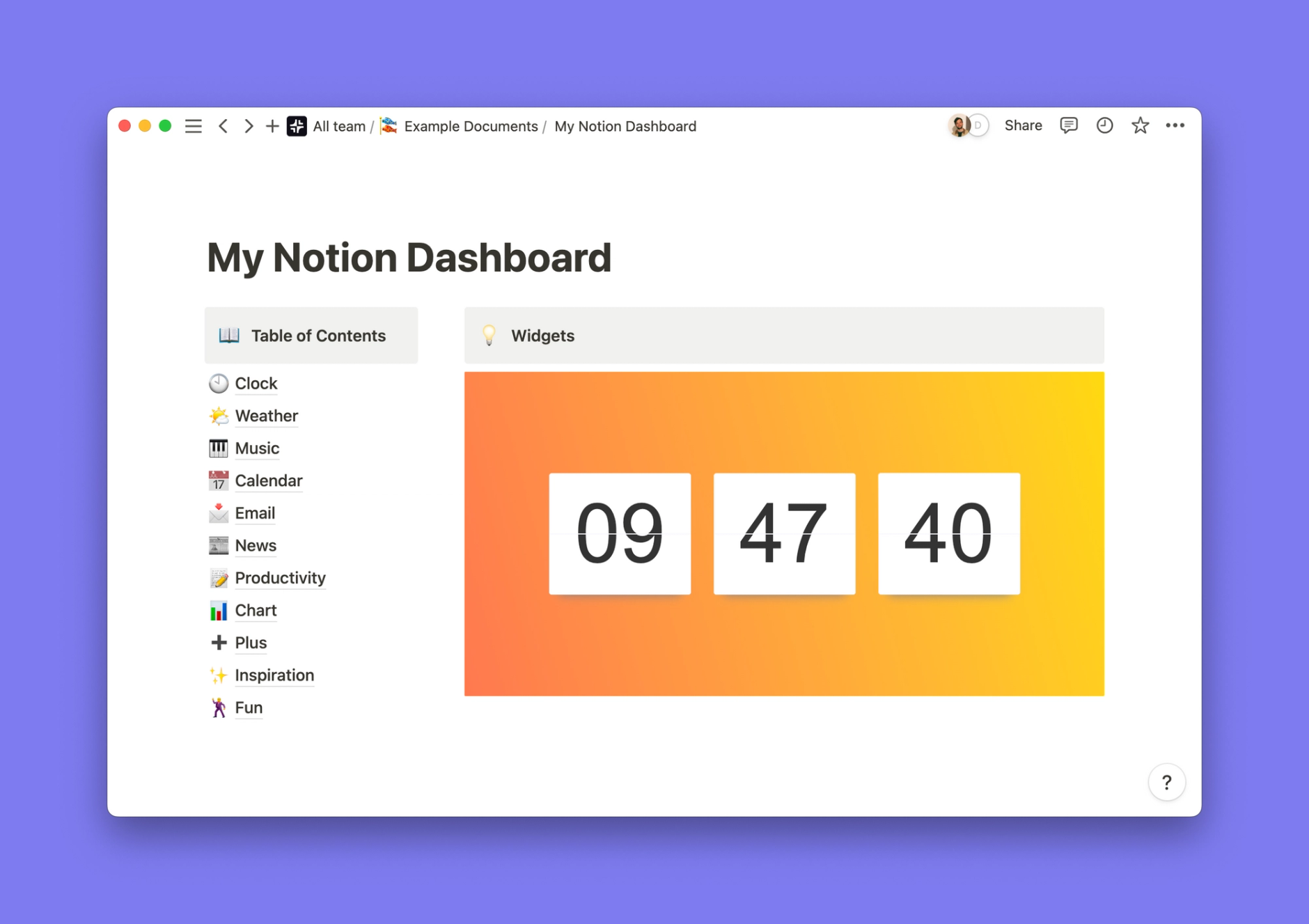Open the help question mark button
1309x924 pixels.
pos(1167,783)
